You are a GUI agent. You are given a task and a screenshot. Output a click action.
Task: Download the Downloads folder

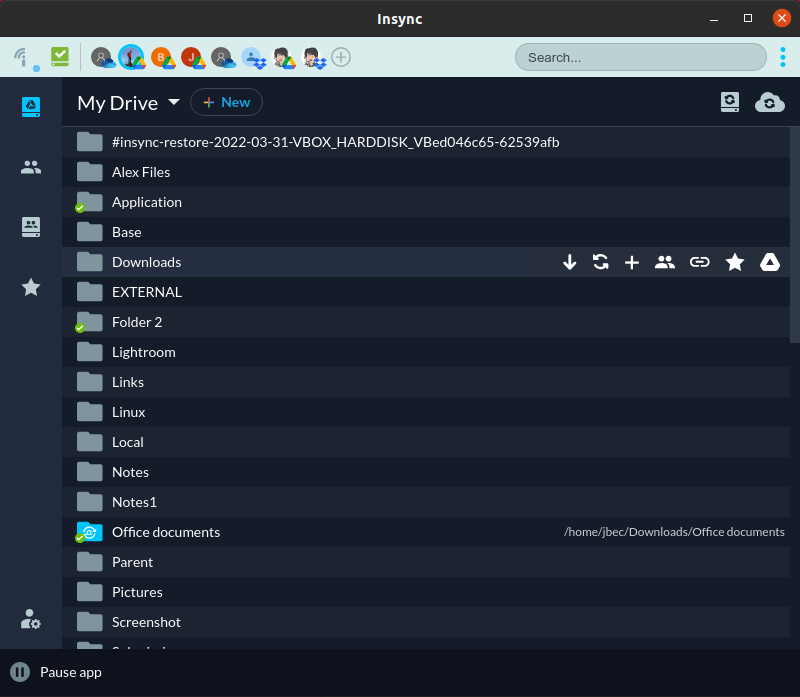[570, 262]
